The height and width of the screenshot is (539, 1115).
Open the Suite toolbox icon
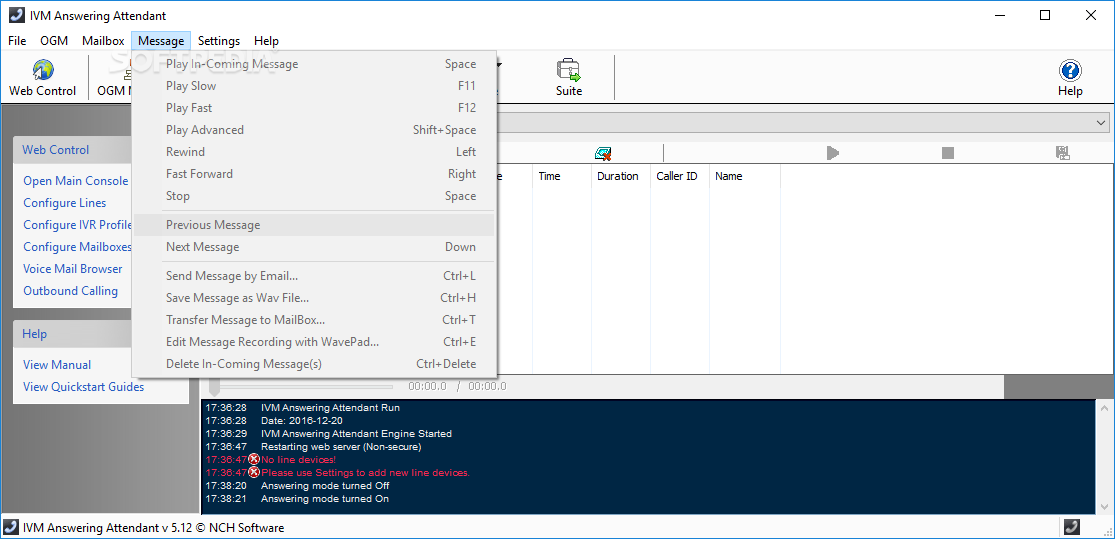(x=568, y=78)
